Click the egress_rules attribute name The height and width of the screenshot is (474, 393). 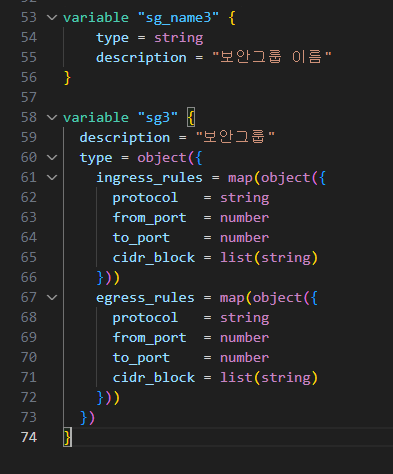145,298
